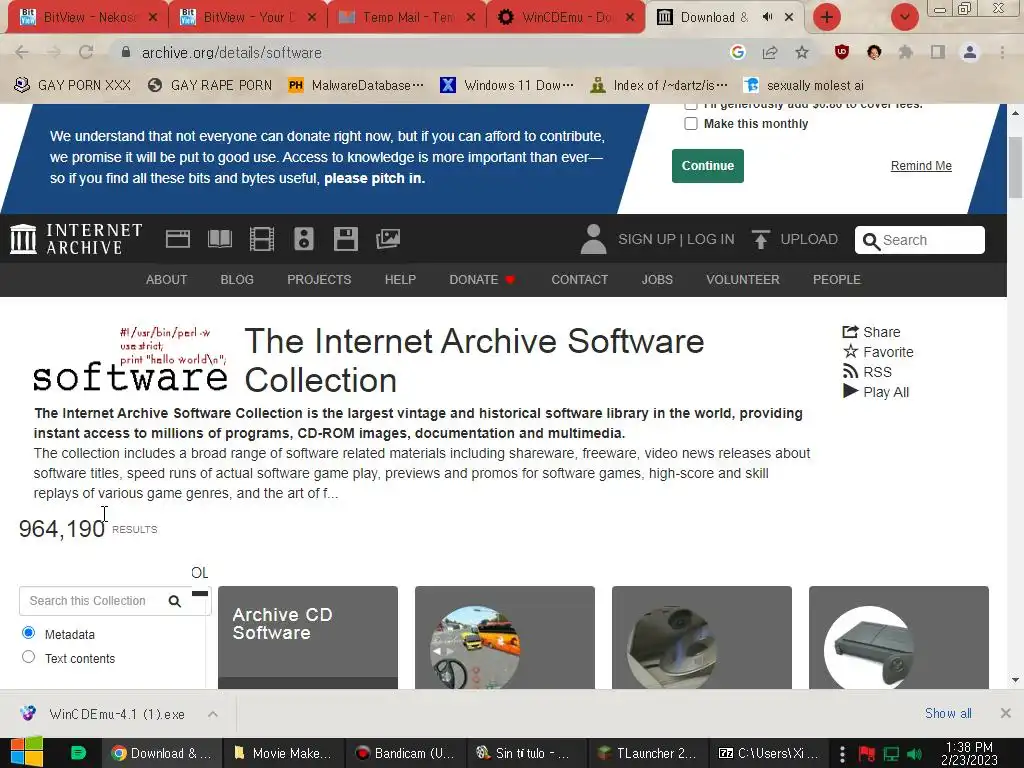
Task: Open the Archive CD Software tile
Action: 308,637
